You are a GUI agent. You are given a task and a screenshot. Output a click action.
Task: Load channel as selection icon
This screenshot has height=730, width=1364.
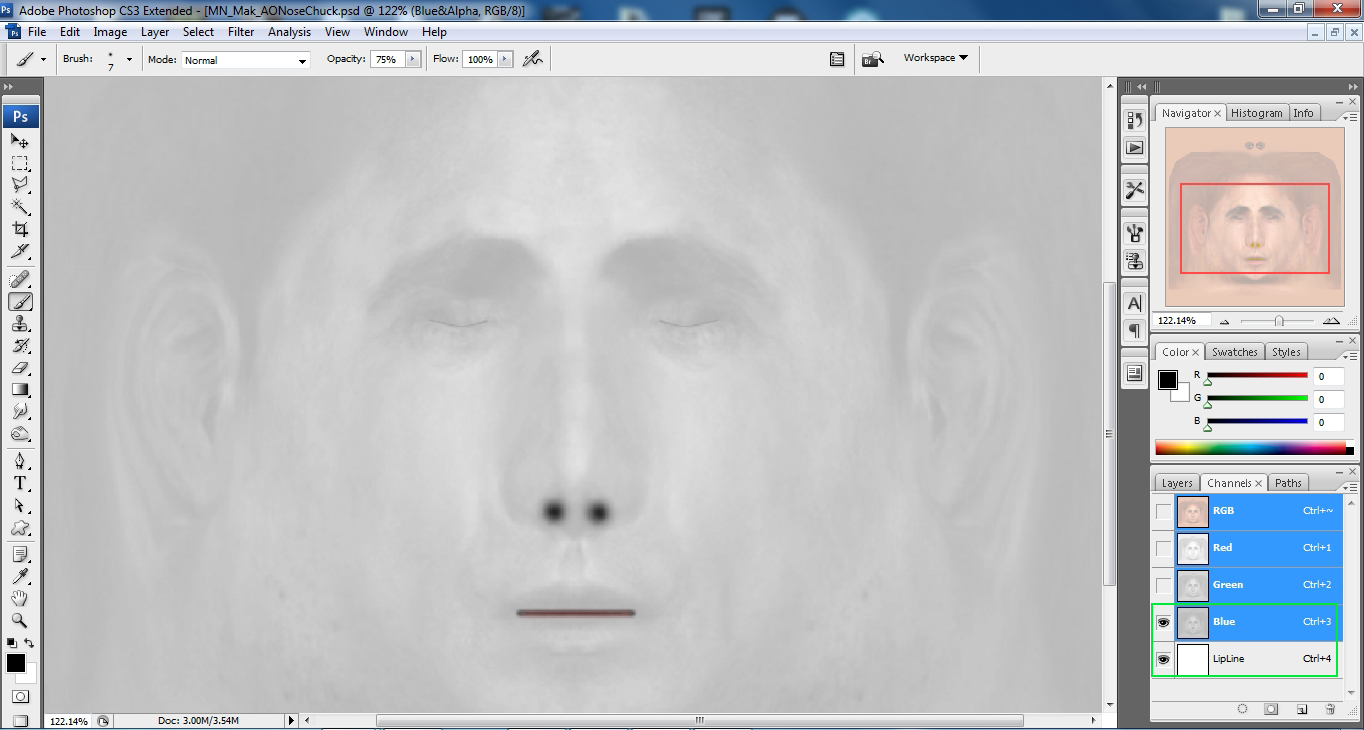coord(1242,709)
